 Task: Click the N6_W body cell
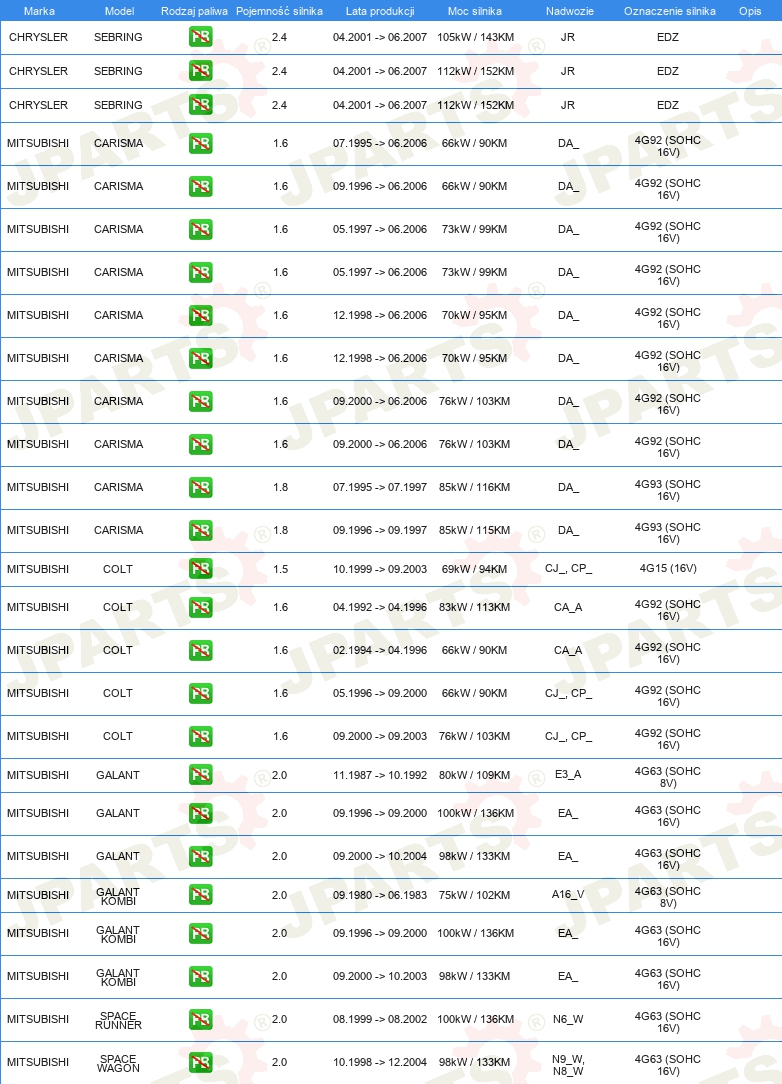[568, 1019]
